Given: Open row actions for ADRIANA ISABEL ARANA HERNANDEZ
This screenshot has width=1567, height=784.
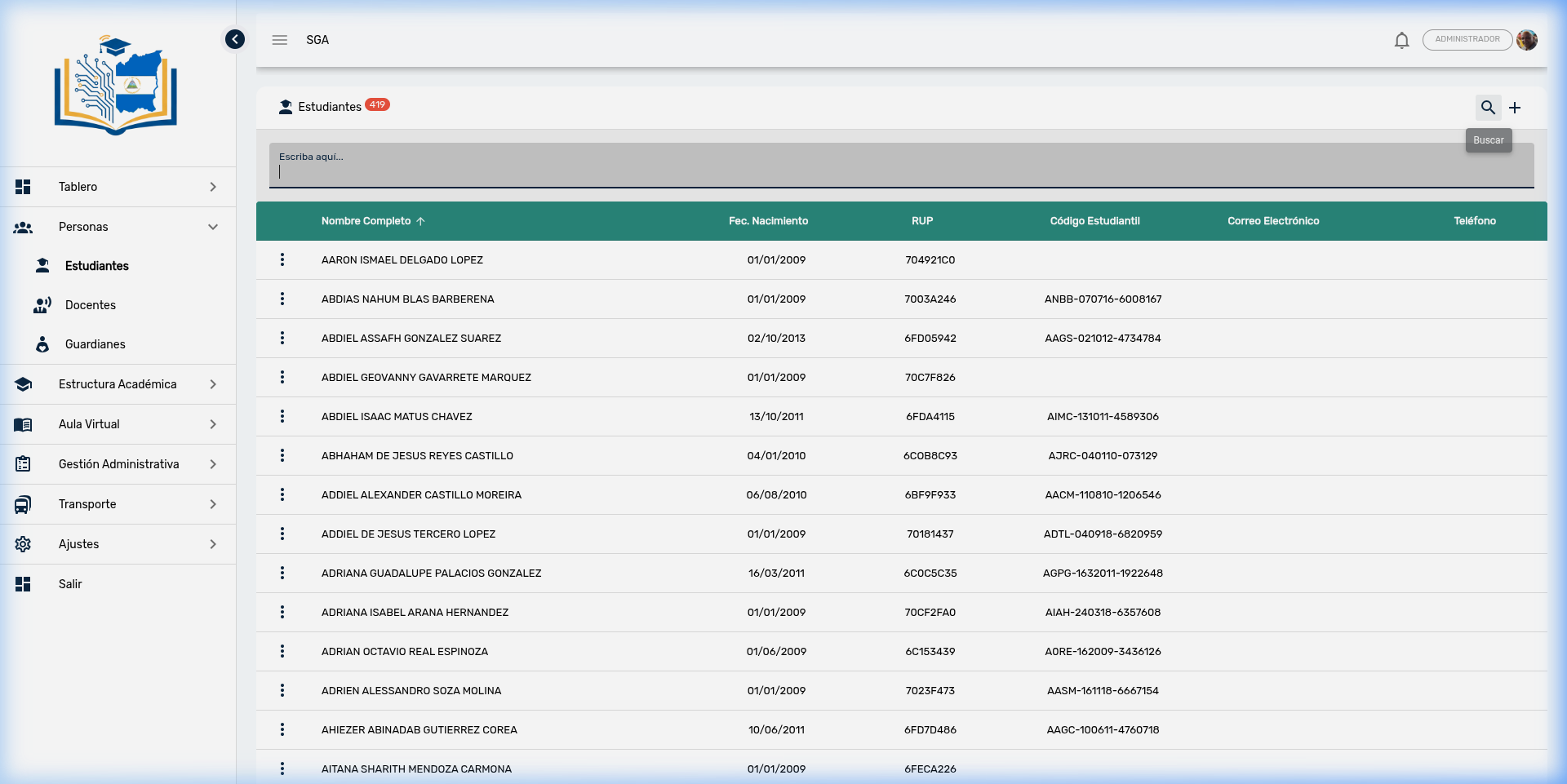Looking at the screenshot, I should (x=282, y=613).
